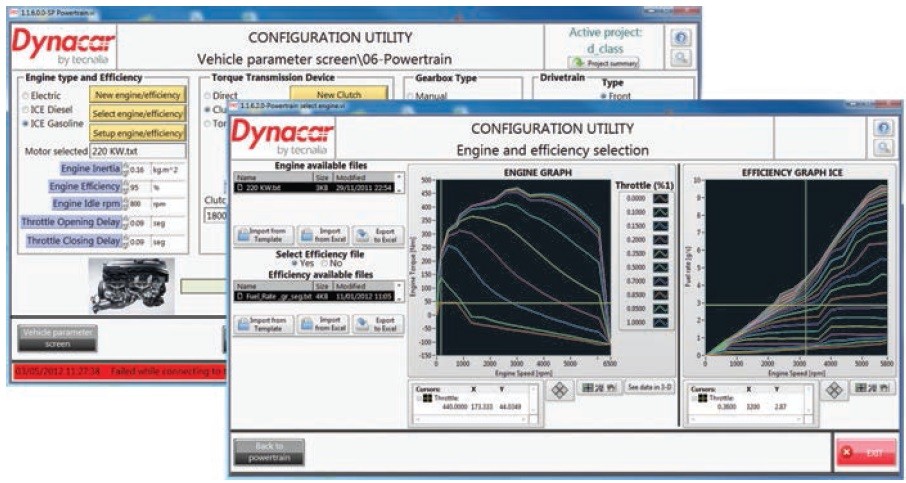The height and width of the screenshot is (483, 906).
Task: Click the efficiency files list scrollbar
Action: 399,291
